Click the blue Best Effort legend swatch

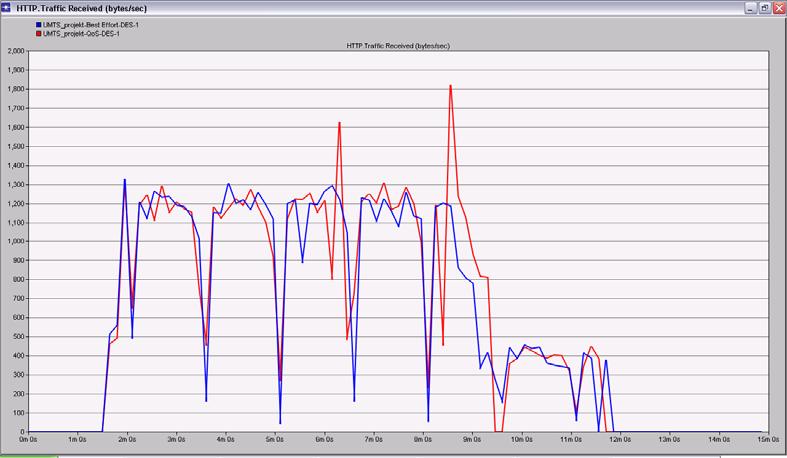(x=38, y=25)
